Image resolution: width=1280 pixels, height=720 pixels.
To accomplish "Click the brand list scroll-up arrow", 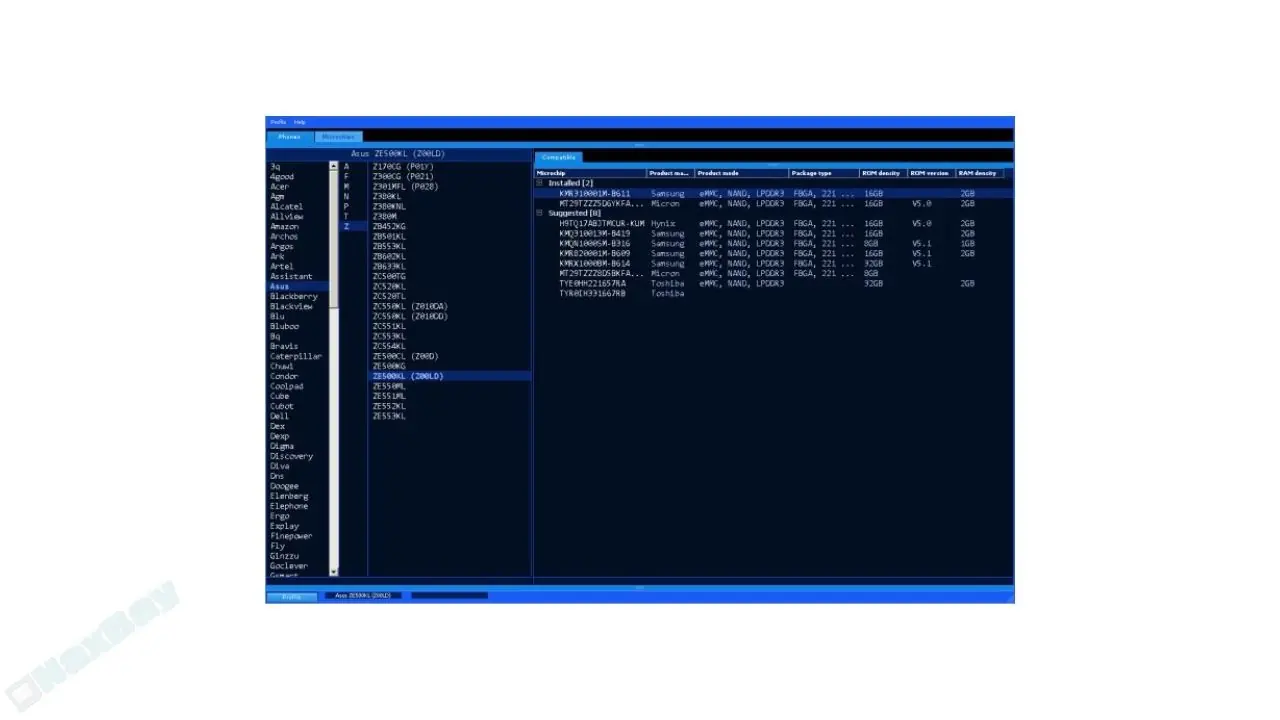I will (x=334, y=166).
